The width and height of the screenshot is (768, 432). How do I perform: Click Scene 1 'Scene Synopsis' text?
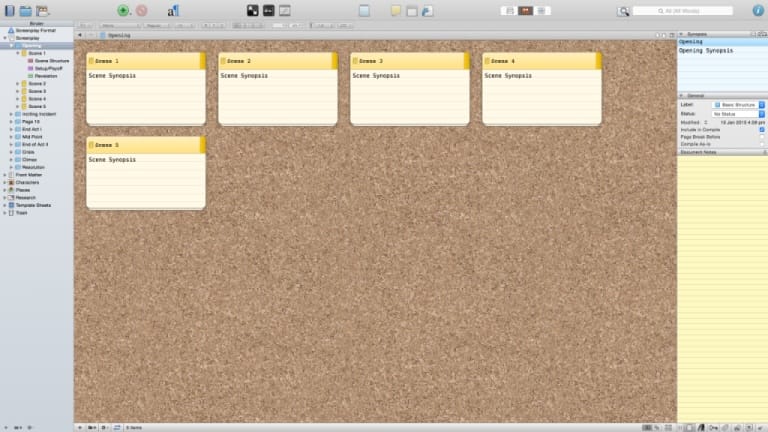pyautogui.click(x=112, y=75)
